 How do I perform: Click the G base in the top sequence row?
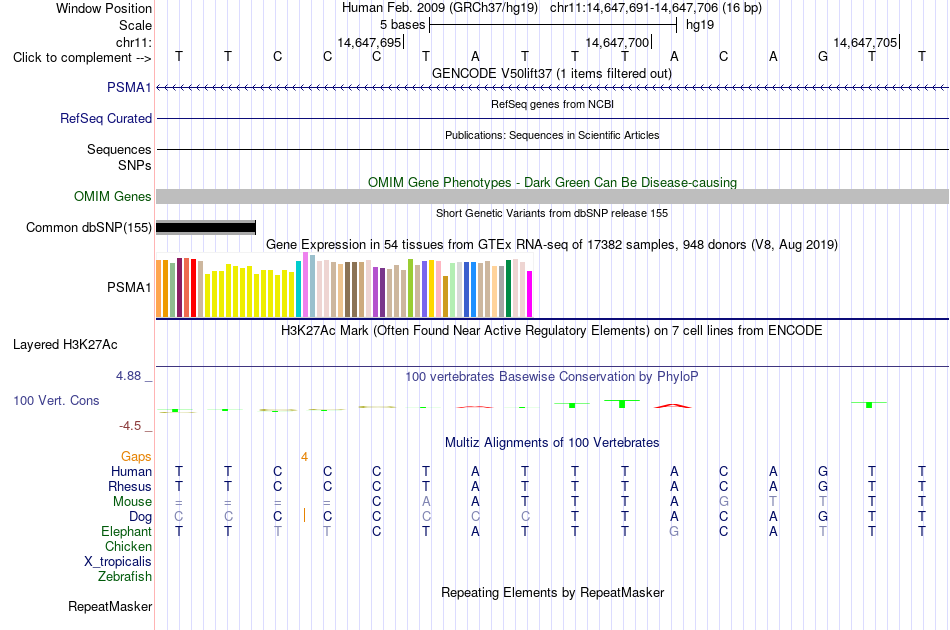[823, 57]
